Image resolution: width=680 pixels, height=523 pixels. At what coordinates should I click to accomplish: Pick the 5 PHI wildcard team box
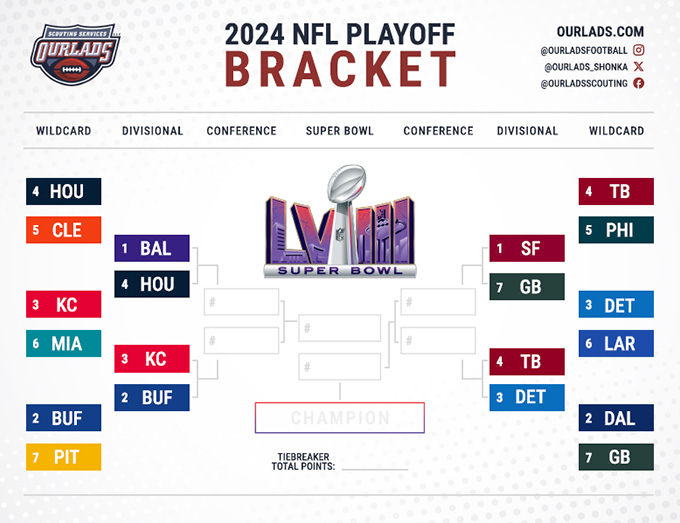[616, 230]
